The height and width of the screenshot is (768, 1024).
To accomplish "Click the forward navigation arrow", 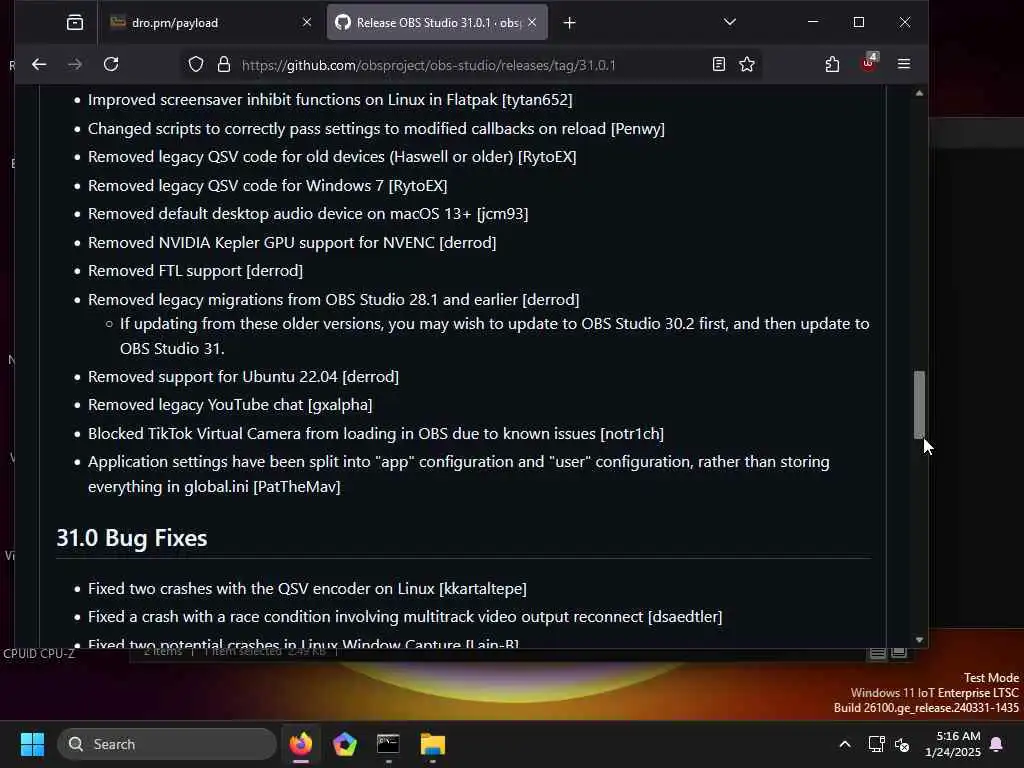I will 75,64.
